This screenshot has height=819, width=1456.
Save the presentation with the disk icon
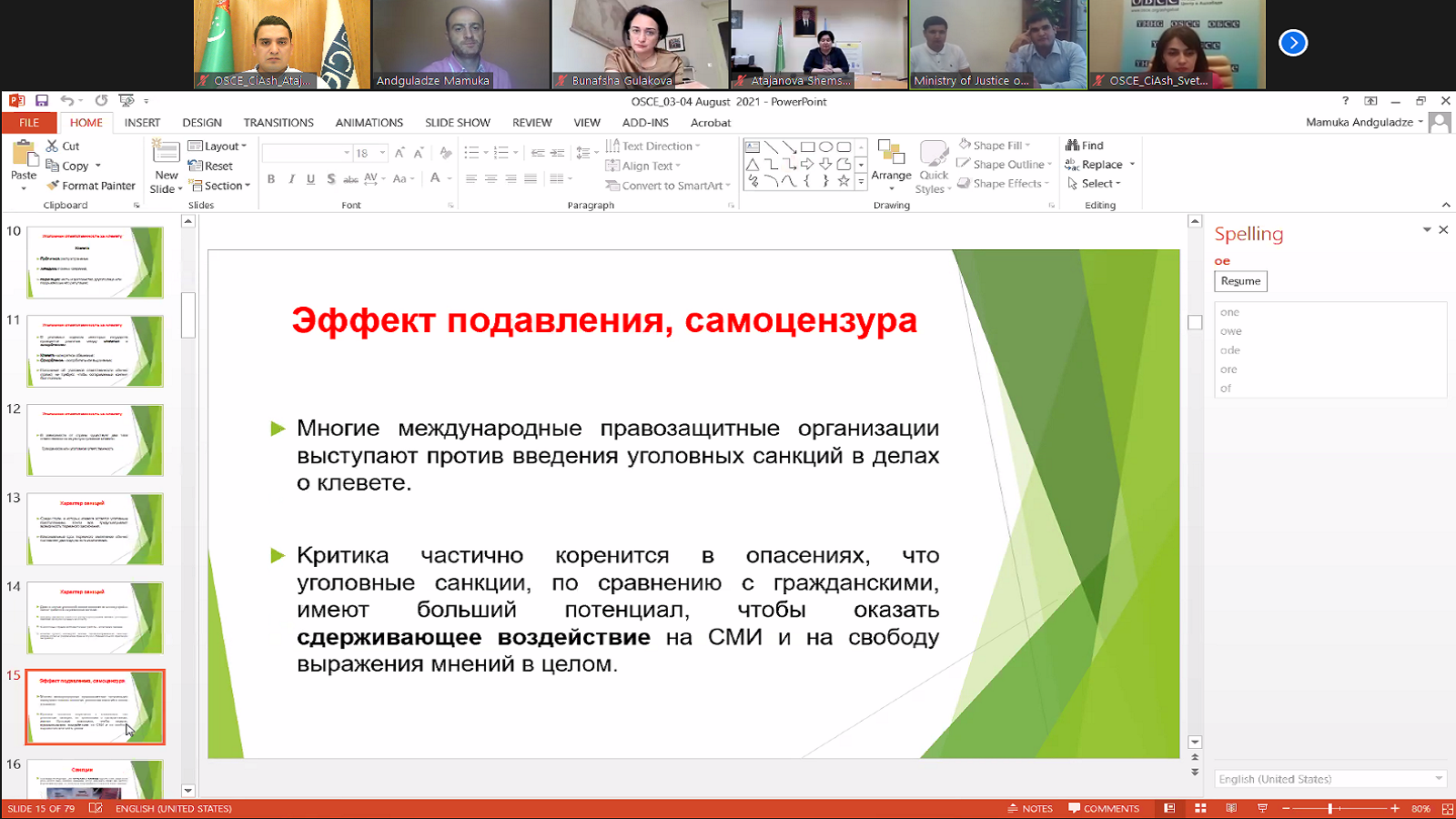pos(42,101)
